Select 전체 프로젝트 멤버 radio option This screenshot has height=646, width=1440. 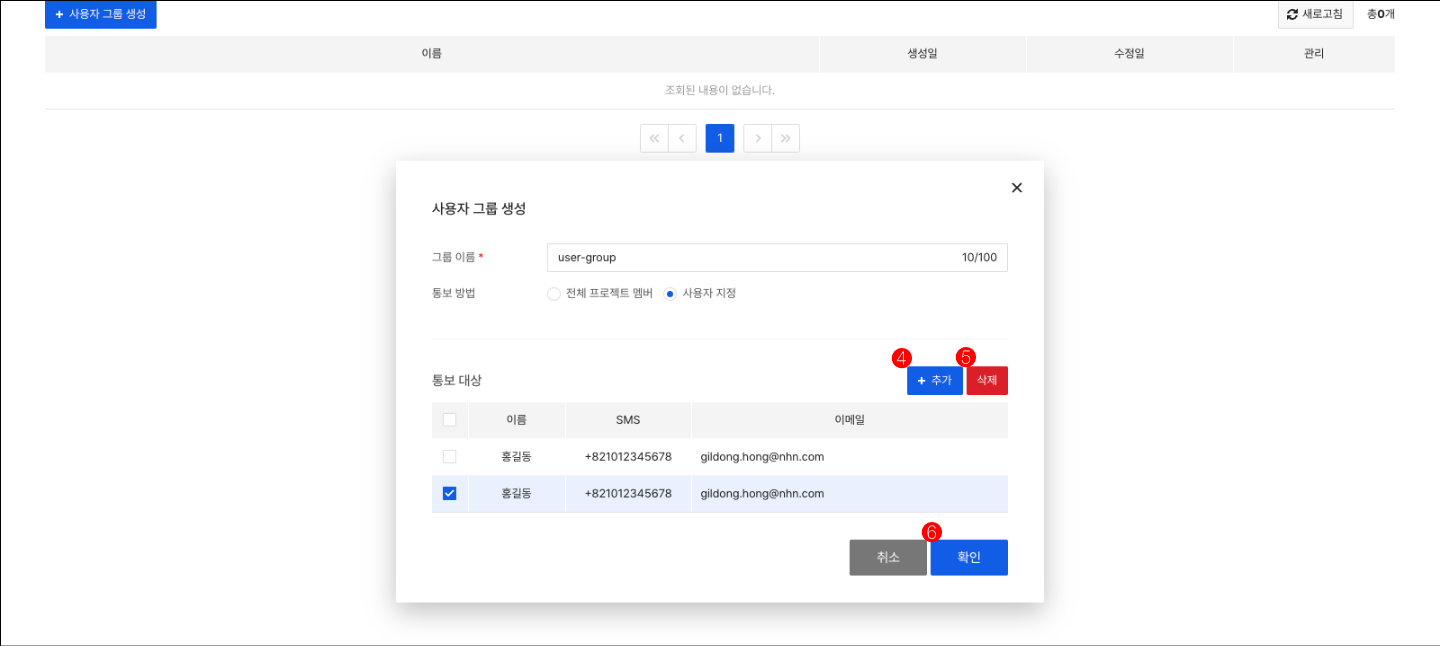554,294
